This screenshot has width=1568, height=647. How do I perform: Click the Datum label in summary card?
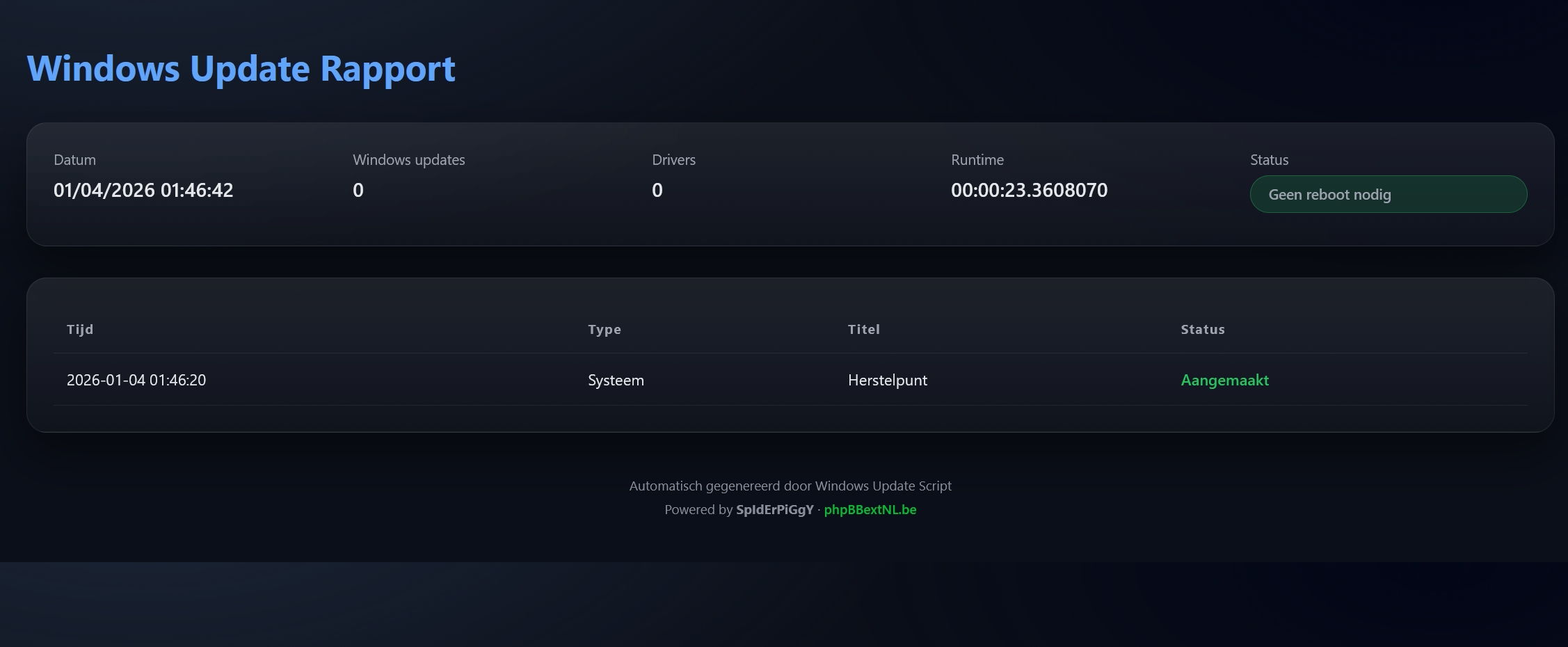pyautogui.click(x=74, y=160)
